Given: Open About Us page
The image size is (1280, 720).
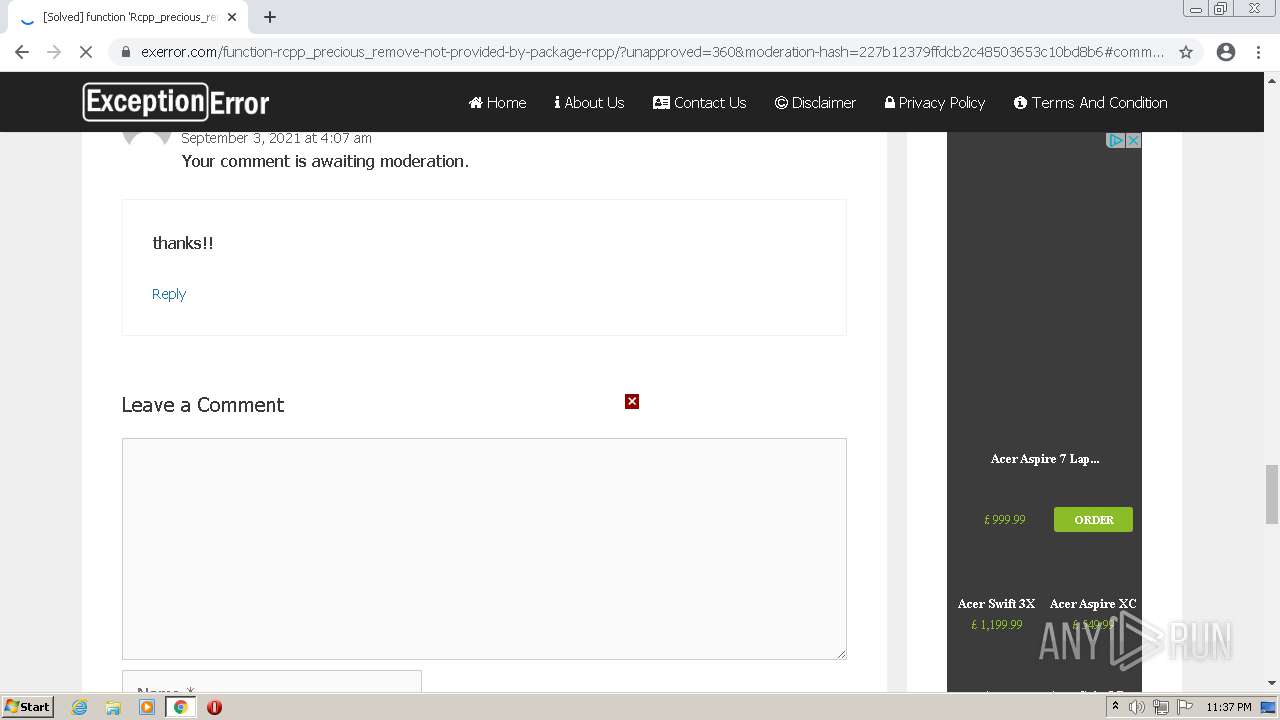Looking at the screenshot, I should pyautogui.click(x=589, y=102).
